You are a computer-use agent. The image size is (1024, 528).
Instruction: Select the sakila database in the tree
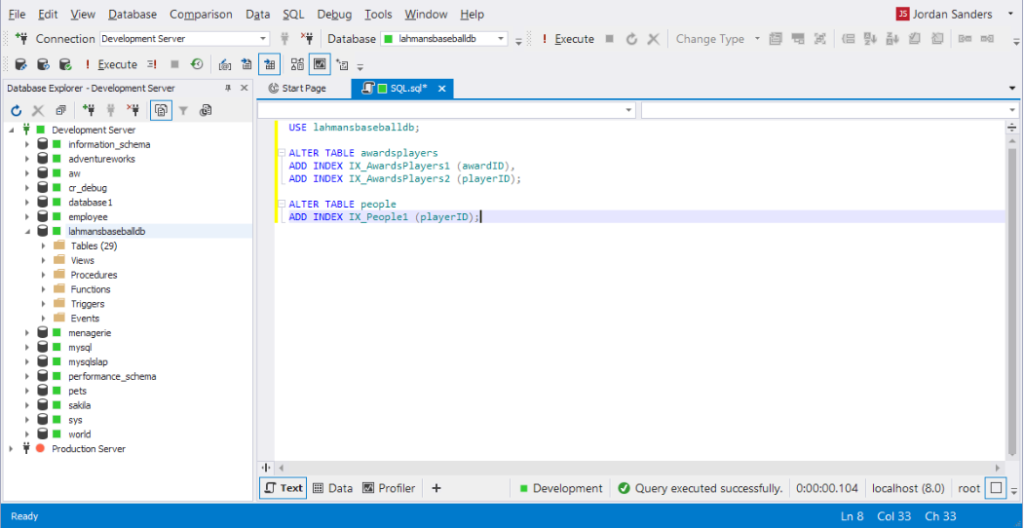[x=79, y=405]
